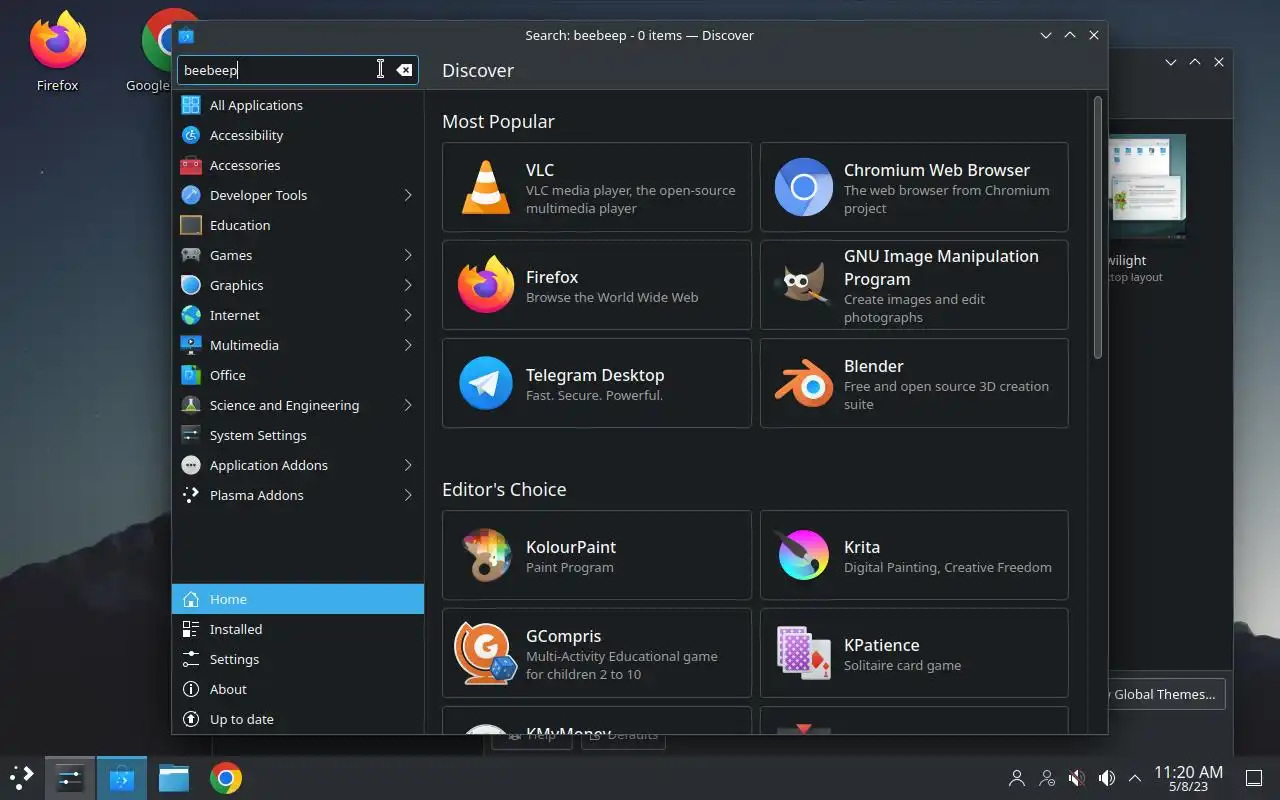The width and height of the screenshot is (1280, 800).
Task: Click Global Themes button in background window
Action: 1165,694
